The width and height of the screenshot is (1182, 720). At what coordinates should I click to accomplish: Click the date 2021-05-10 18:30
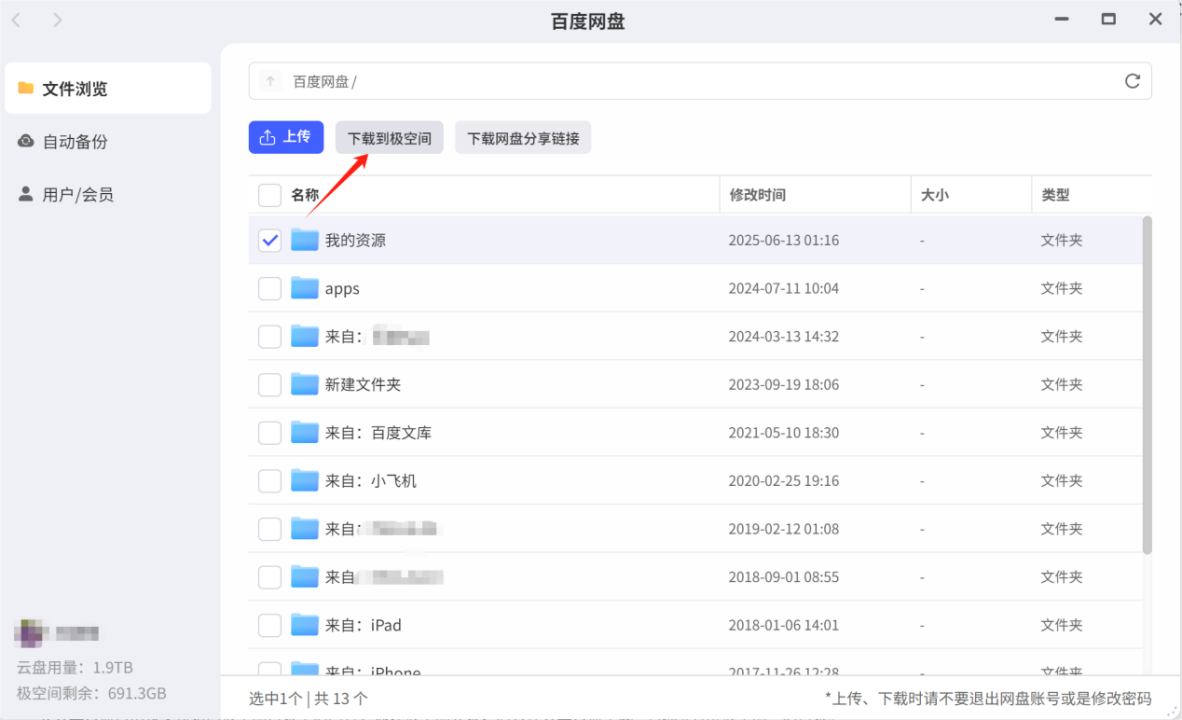pos(783,433)
